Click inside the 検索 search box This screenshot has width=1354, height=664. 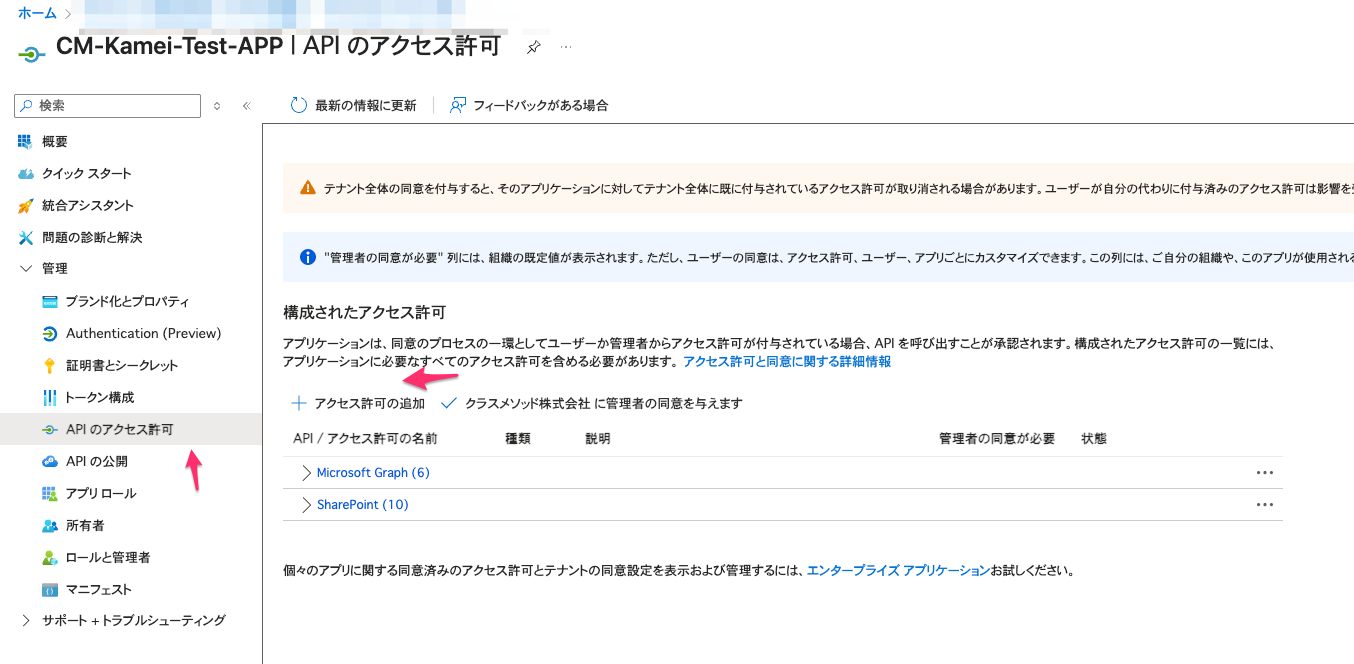click(x=106, y=105)
